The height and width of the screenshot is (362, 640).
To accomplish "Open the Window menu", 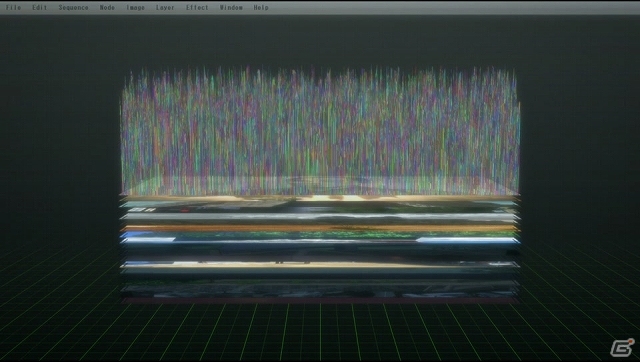I will pos(231,7).
